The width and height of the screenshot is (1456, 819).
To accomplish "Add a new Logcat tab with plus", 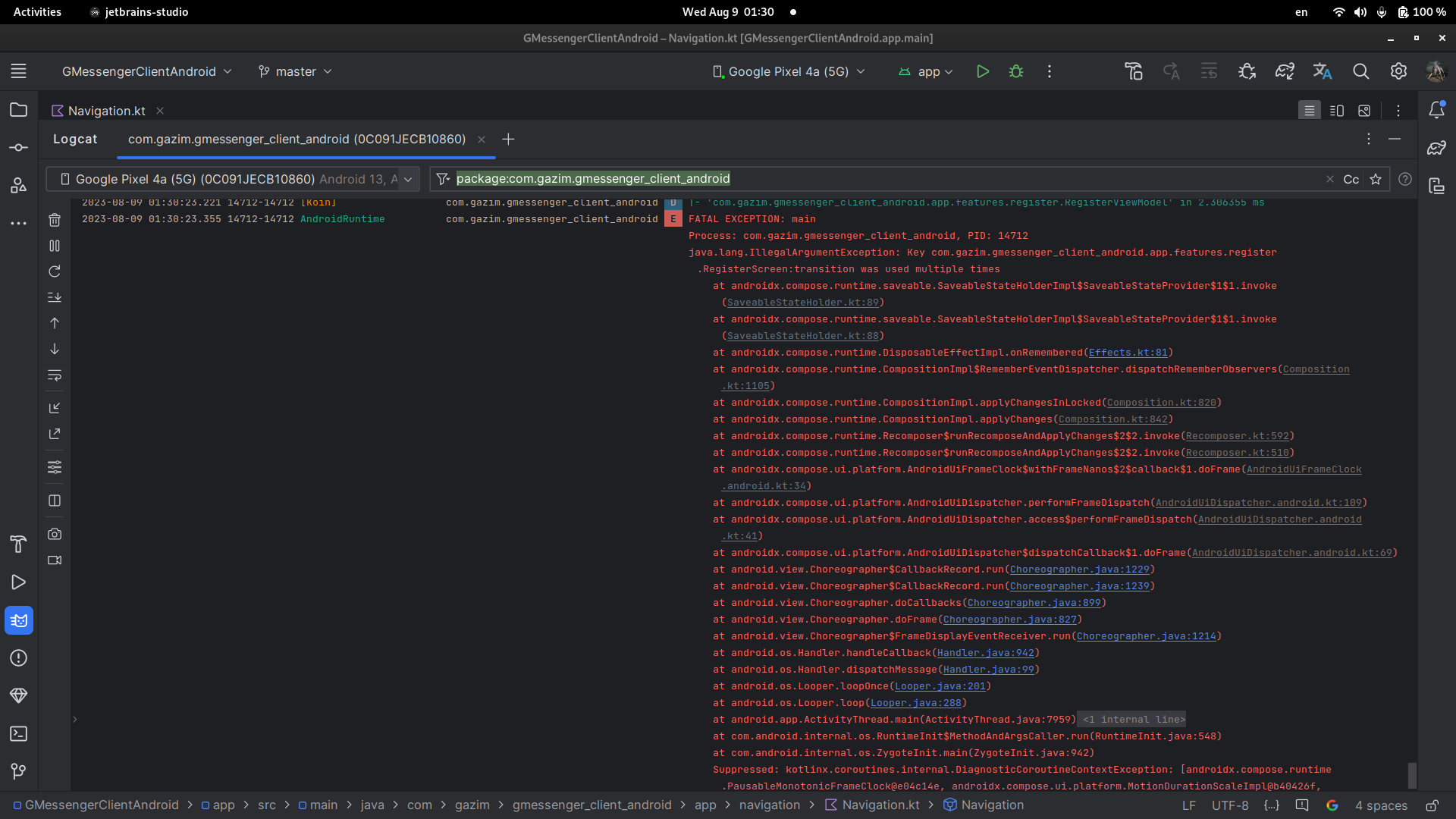I will 508,140.
